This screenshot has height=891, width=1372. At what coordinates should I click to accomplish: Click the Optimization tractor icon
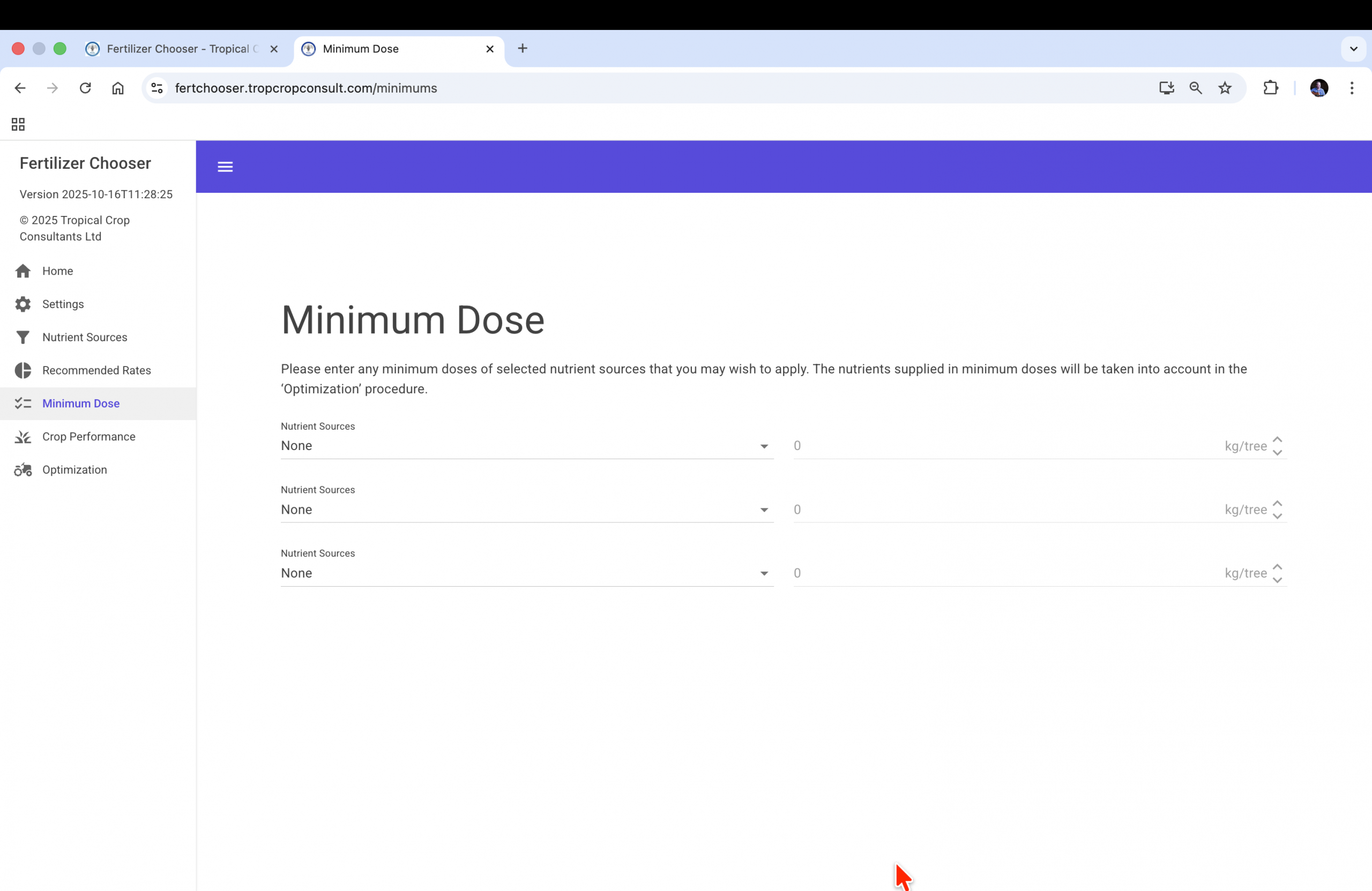pos(23,470)
